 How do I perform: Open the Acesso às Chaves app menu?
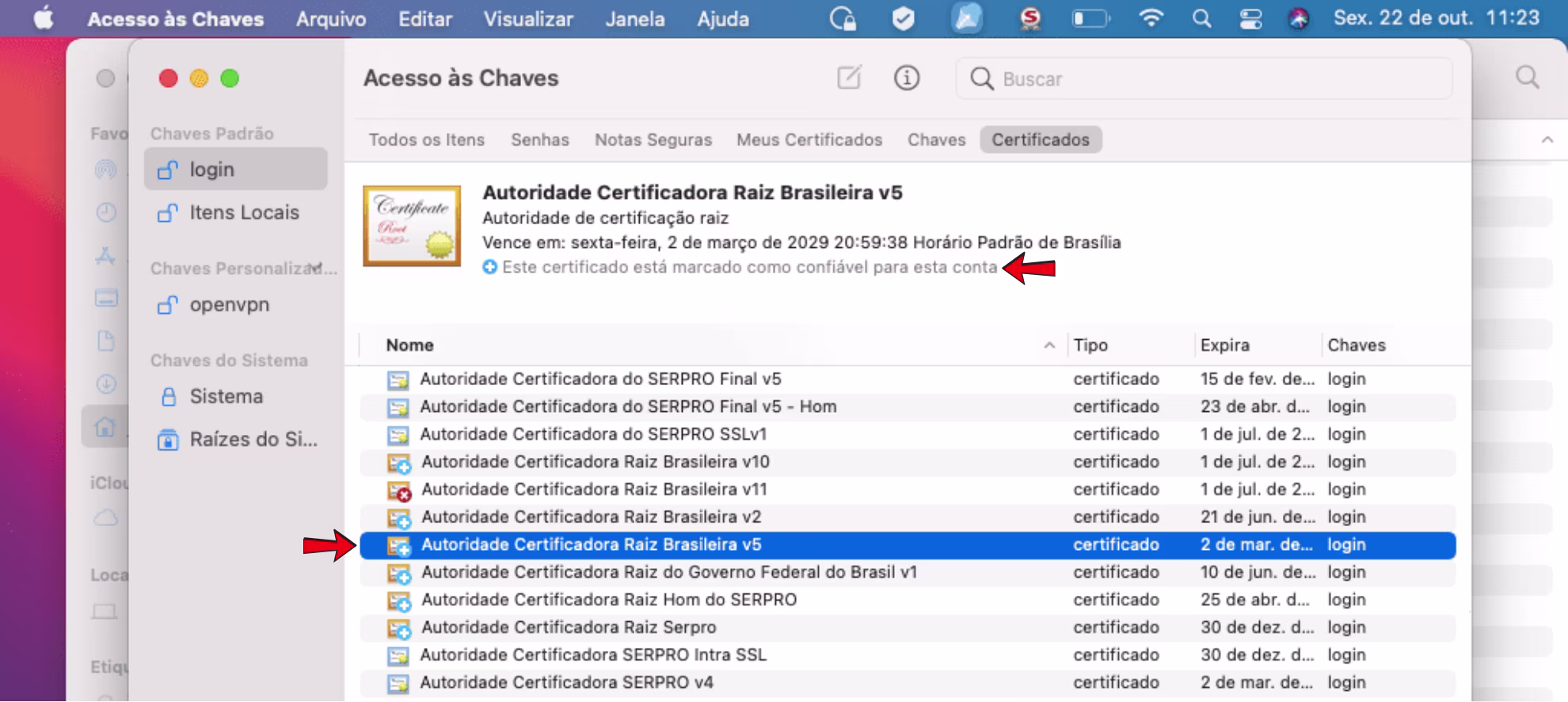coord(176,19)
